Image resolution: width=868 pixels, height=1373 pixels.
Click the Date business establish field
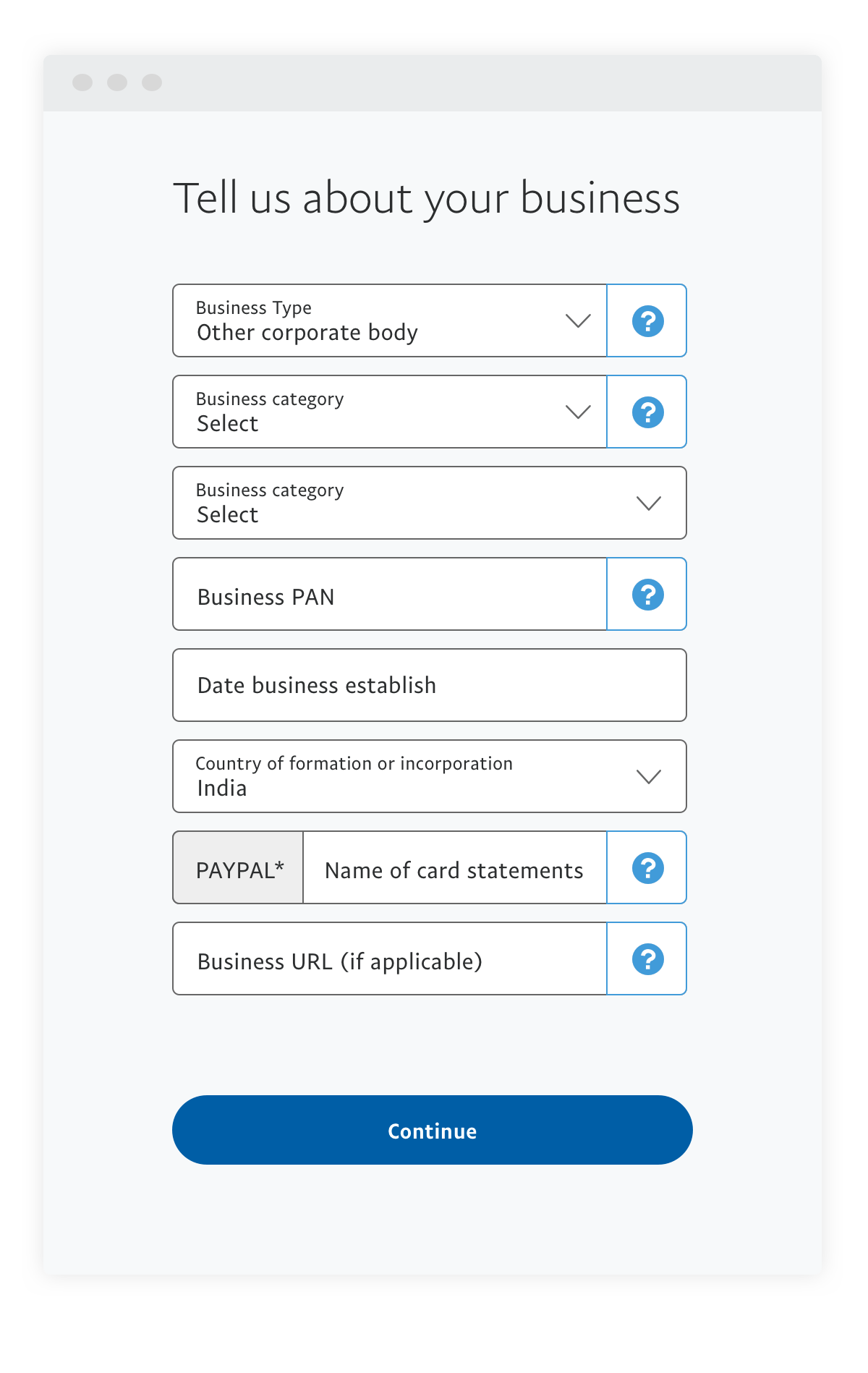429,686
